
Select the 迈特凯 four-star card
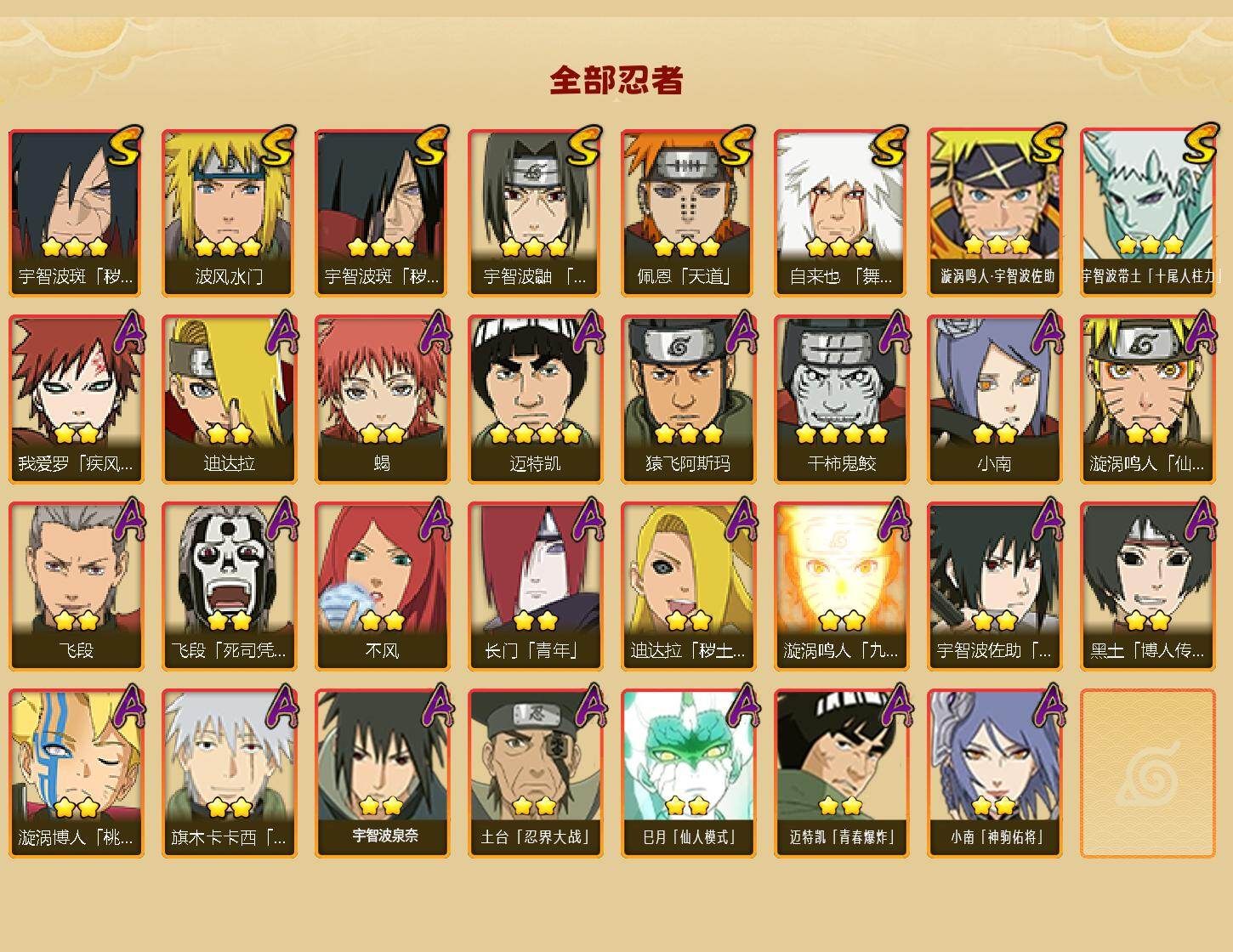535,399
